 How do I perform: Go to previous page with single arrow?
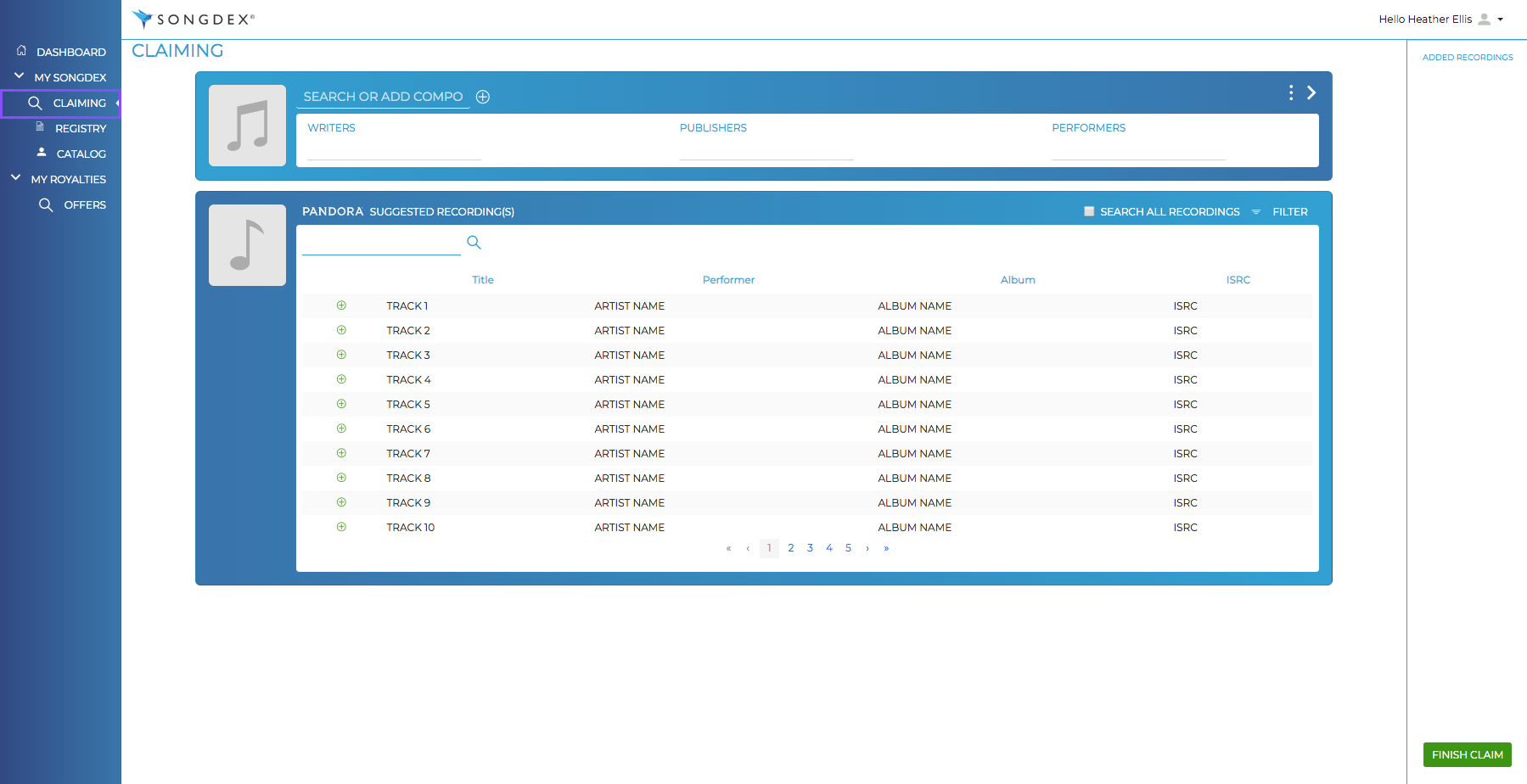tap(748, 548)
